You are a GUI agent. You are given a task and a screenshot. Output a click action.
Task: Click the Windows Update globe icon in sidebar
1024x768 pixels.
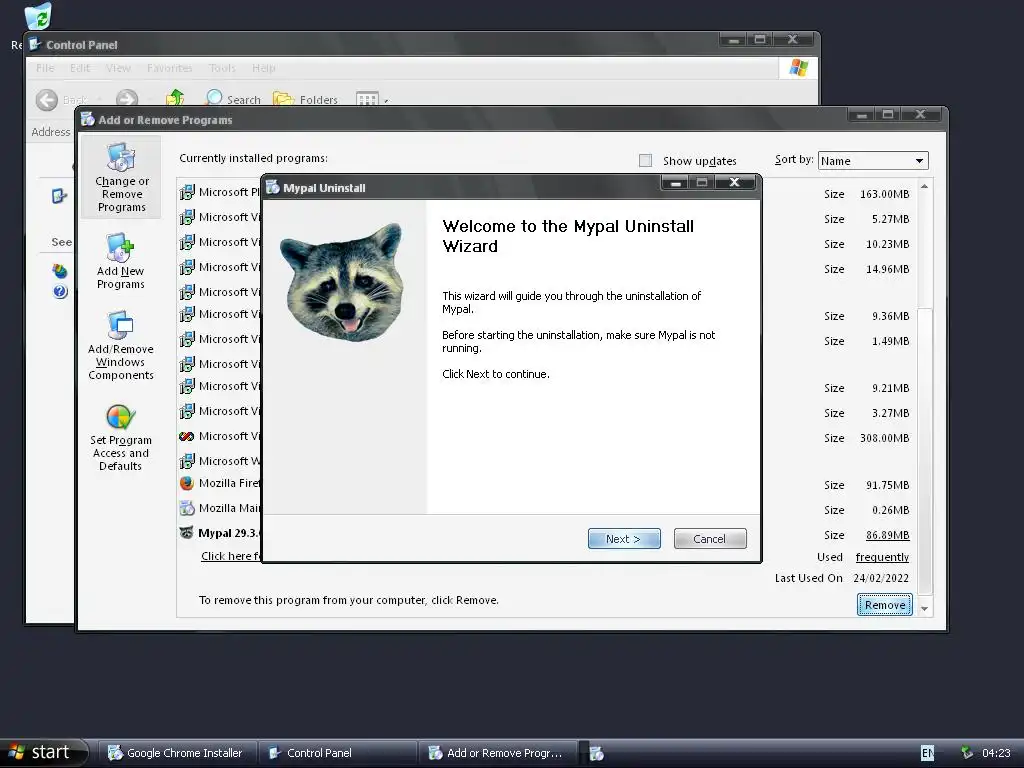tap(59, 270)
